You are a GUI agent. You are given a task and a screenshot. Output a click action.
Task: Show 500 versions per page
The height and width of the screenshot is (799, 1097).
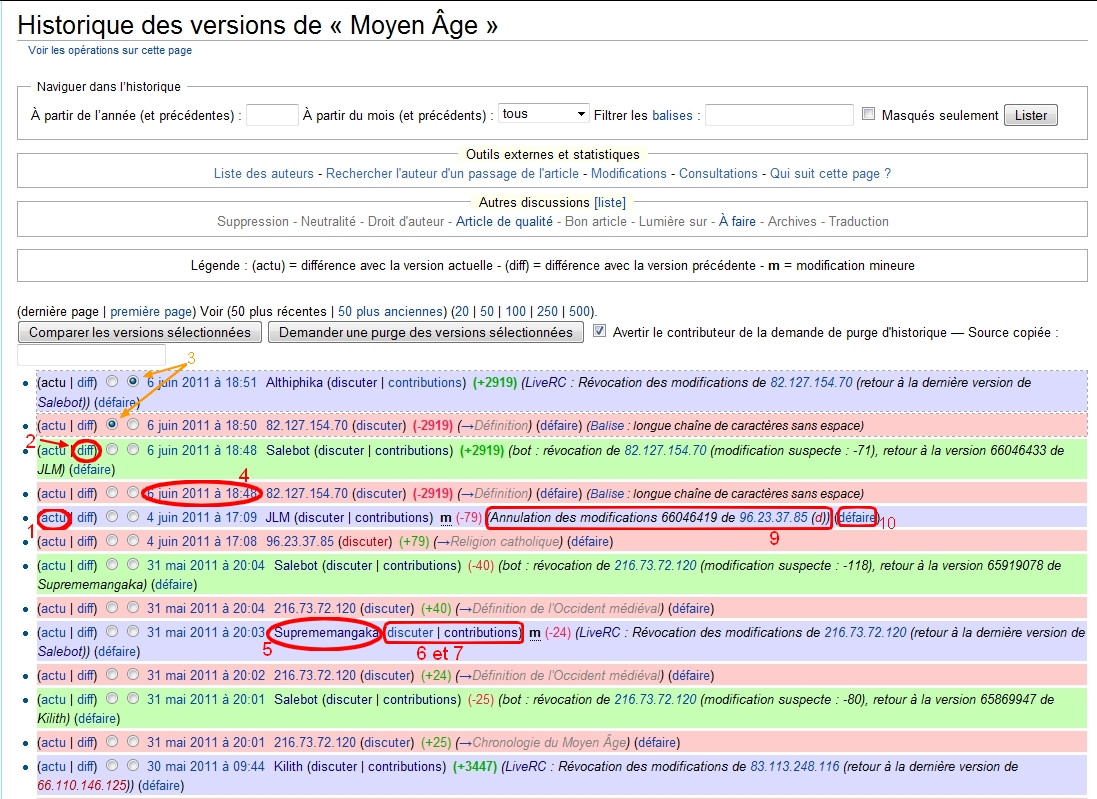[579, 311]
